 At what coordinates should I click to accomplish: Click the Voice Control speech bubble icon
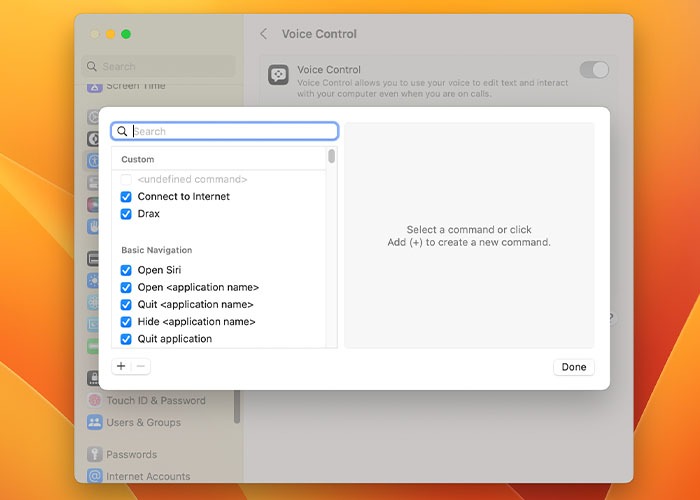279,75
